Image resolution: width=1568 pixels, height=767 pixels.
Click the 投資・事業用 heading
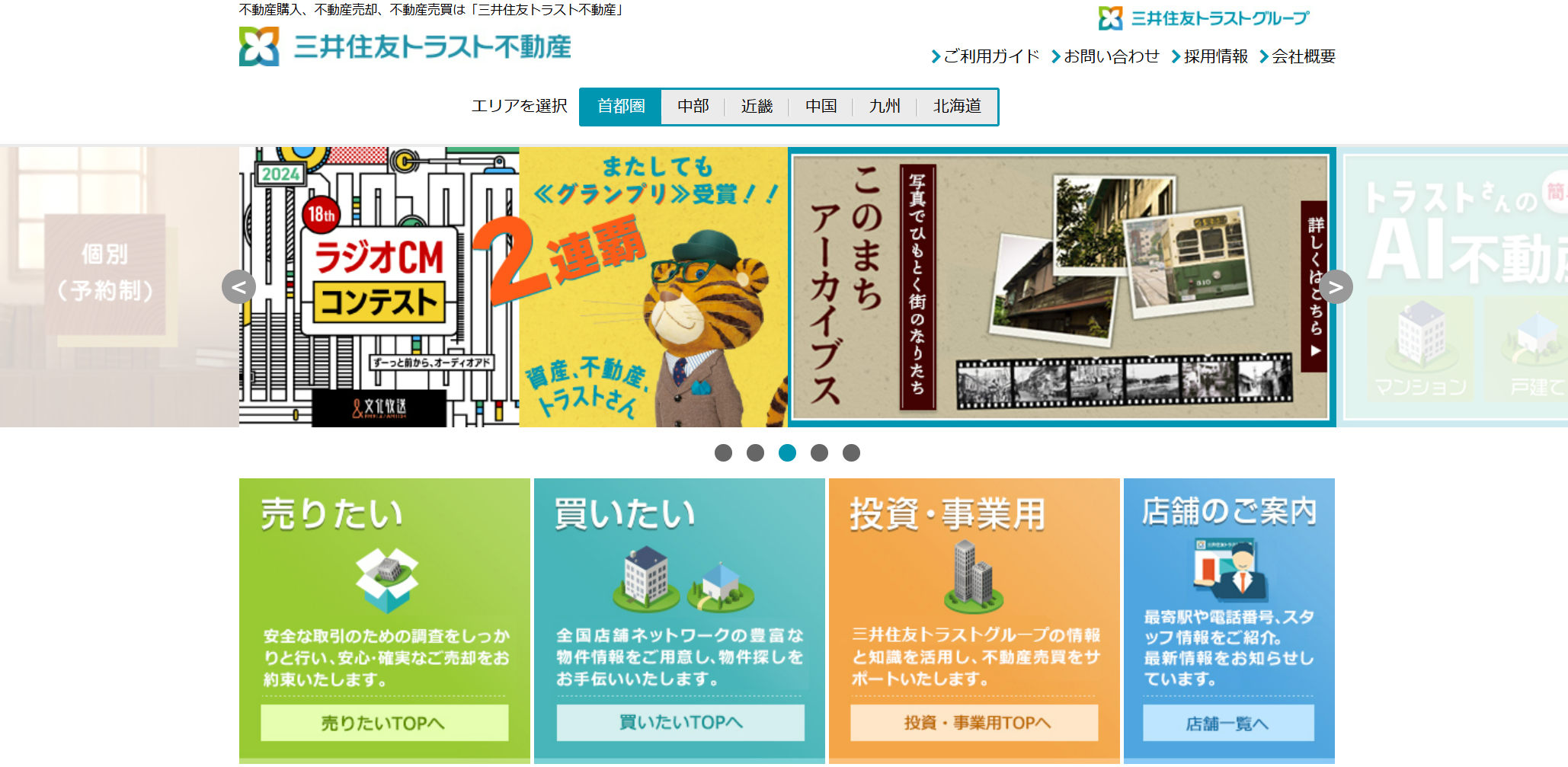pos(947,513)
